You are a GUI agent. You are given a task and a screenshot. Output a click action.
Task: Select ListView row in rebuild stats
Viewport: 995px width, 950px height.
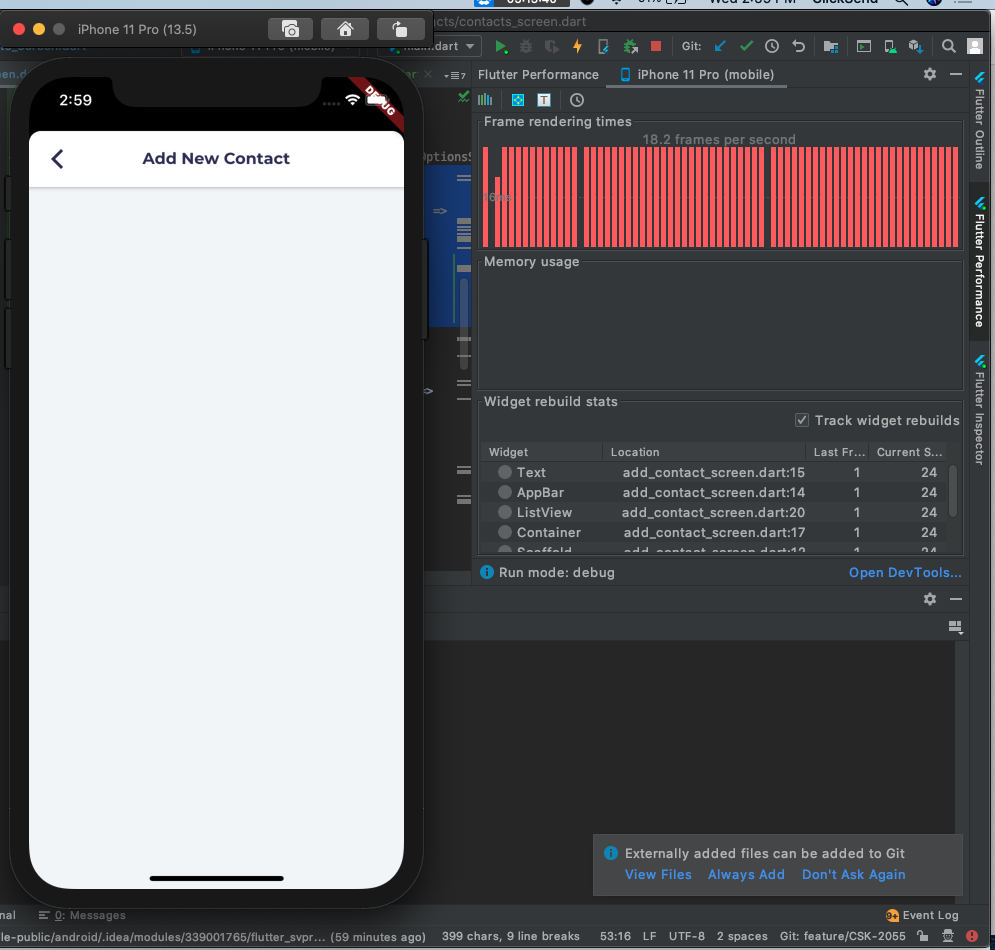point(715,512)
